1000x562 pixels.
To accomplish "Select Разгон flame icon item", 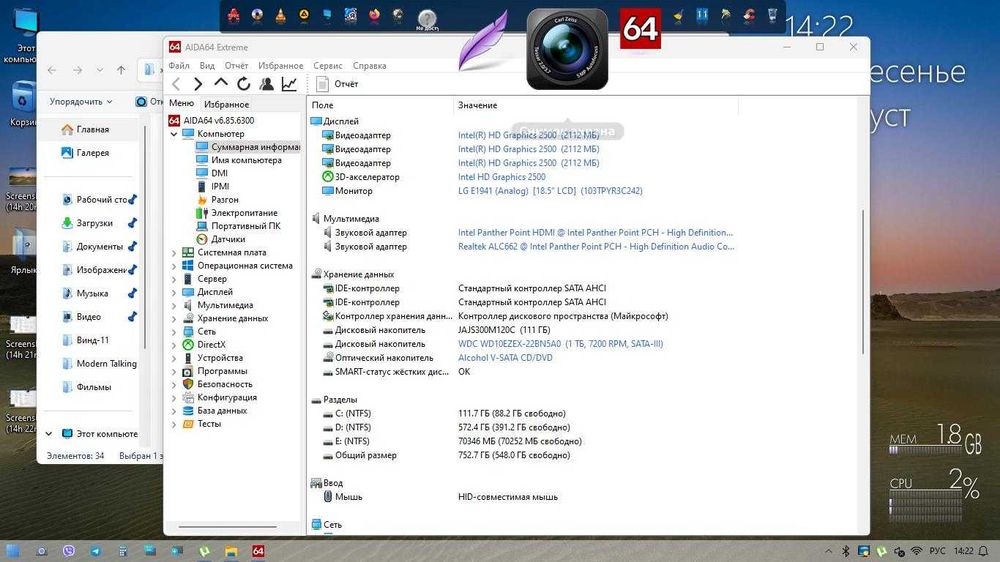I will (x=217, y=200).
